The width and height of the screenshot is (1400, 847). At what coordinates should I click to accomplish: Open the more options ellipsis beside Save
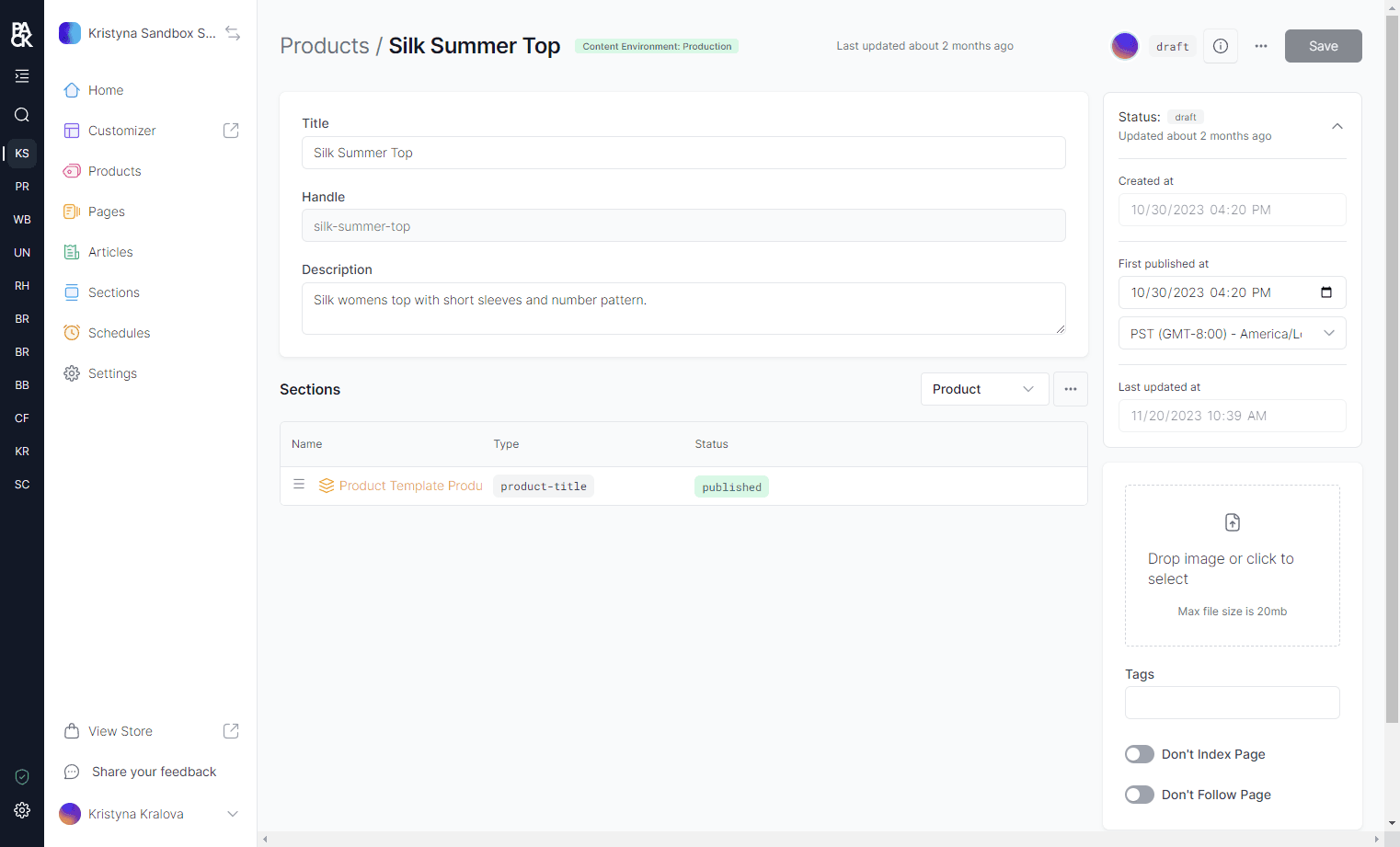pyautogui.click(x=1260, y=46)
